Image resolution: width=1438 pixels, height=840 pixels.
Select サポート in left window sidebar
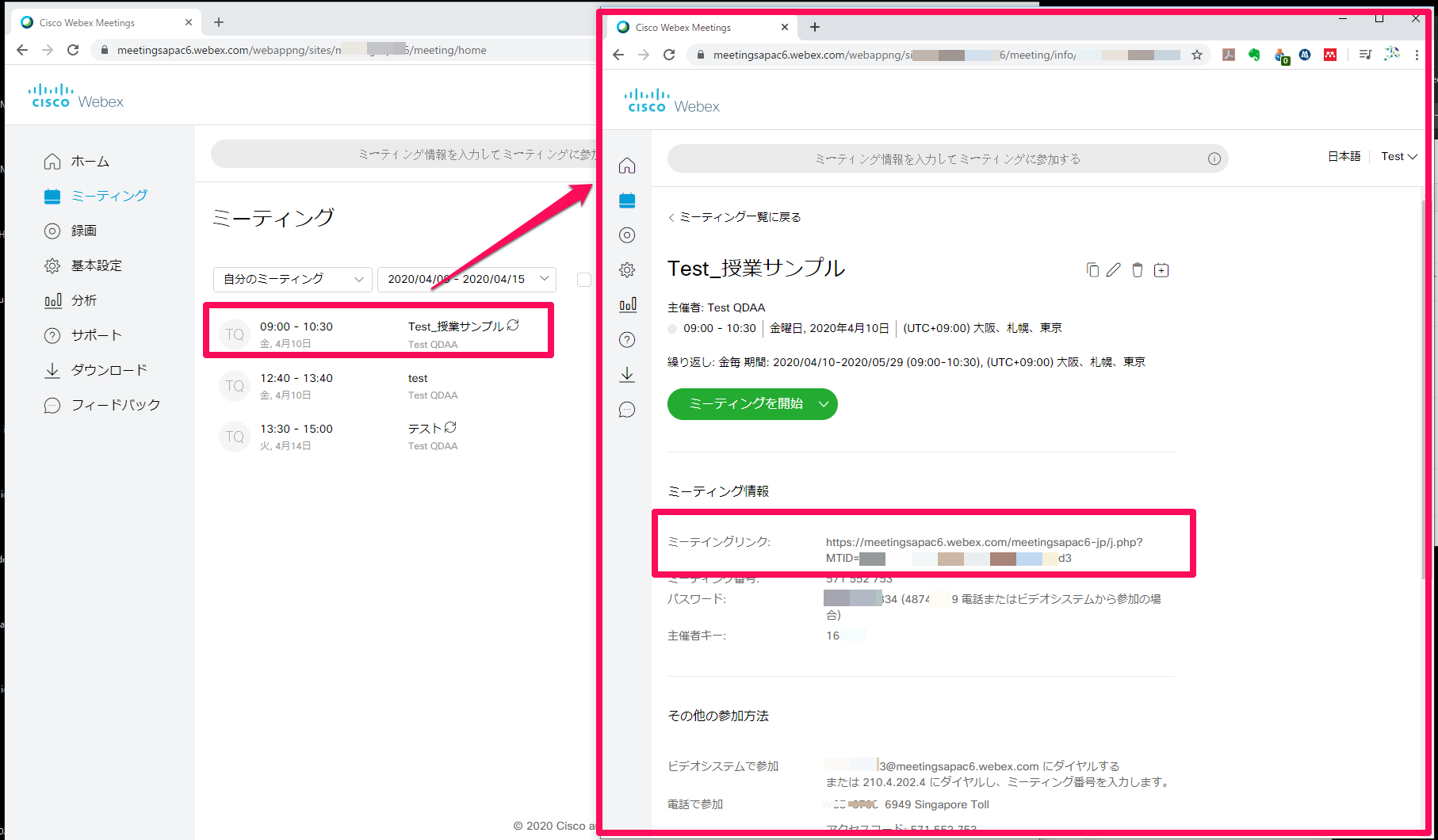[x=83, y=335]
